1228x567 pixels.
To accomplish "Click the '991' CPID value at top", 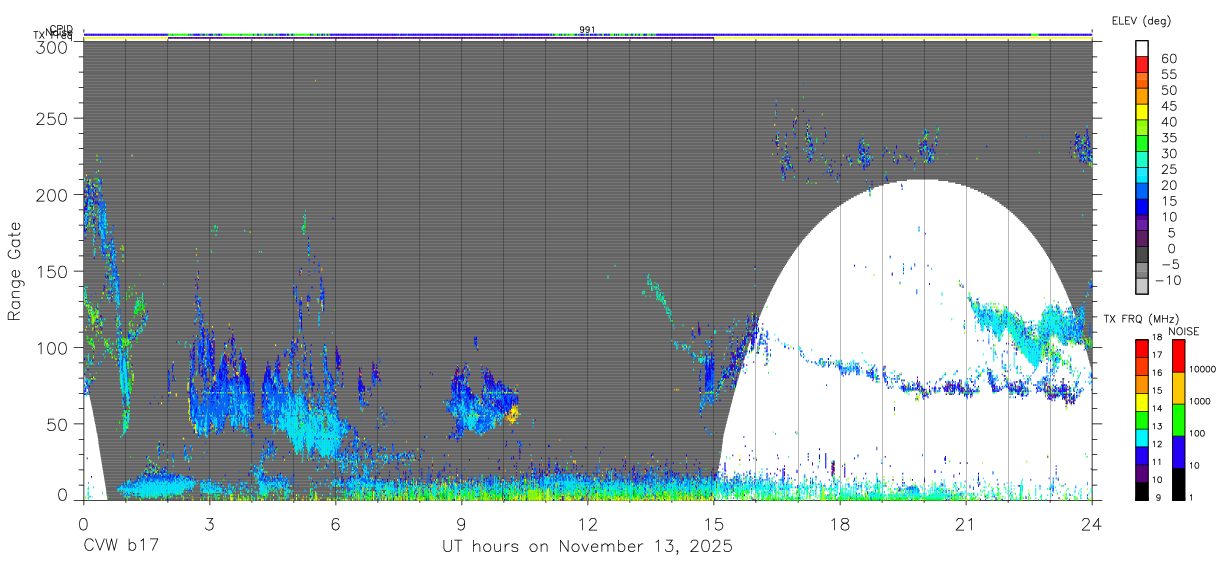I will [587, 30].
